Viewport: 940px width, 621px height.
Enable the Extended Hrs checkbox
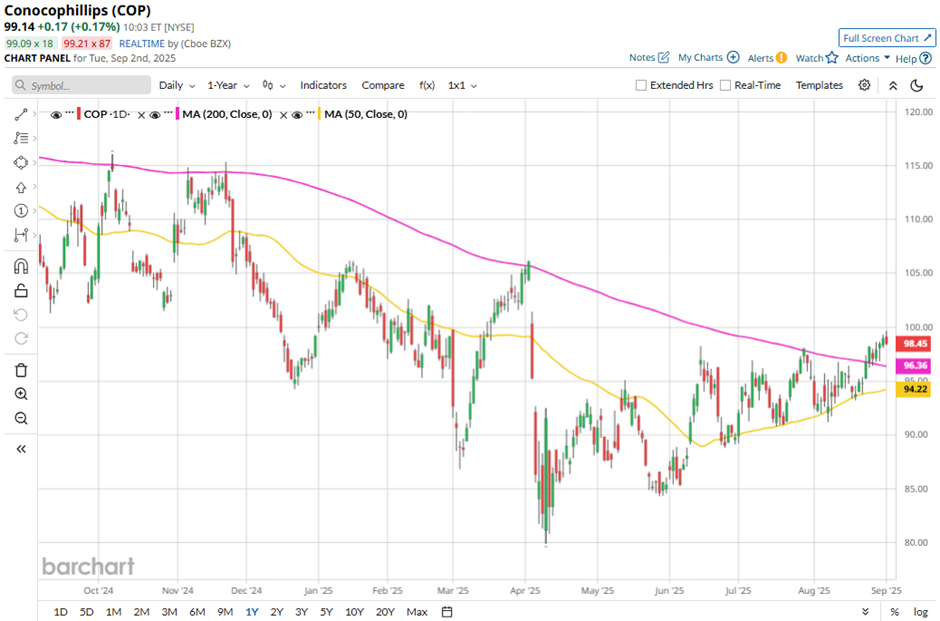(641, 85)
